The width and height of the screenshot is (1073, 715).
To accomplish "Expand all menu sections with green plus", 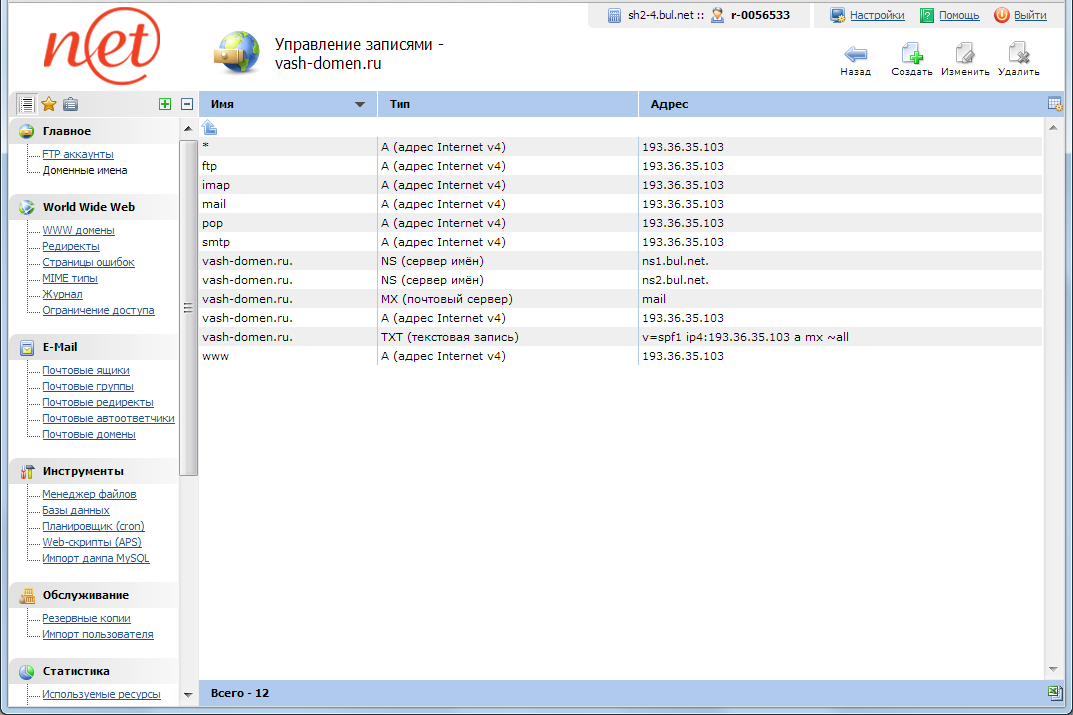I will coord(165,104).
